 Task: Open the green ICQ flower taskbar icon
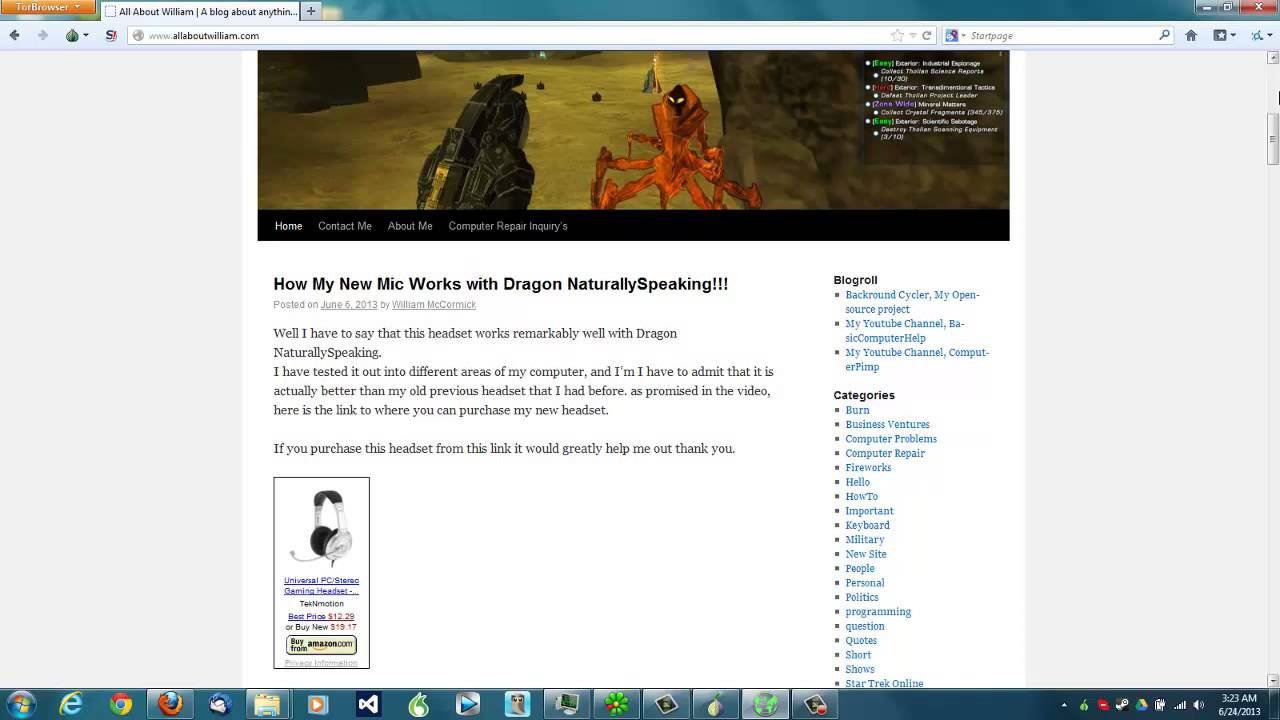pos(617,704)
